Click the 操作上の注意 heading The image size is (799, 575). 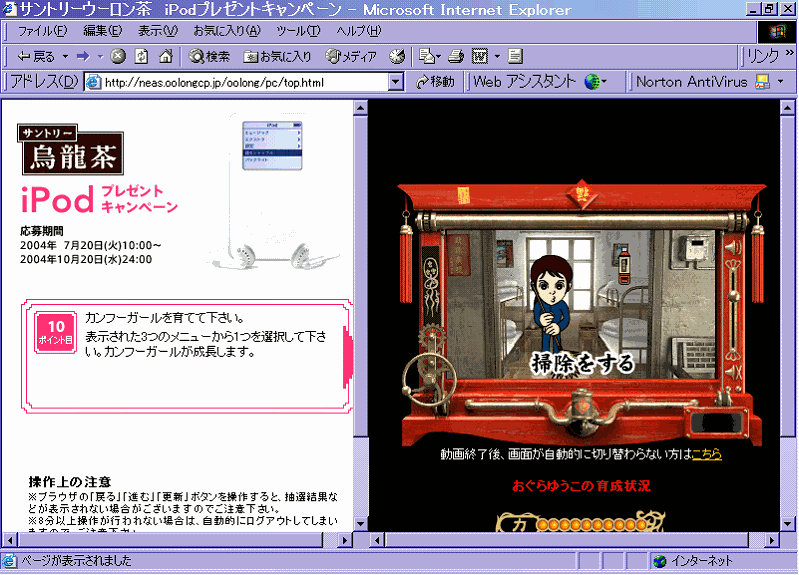point(69,482)
